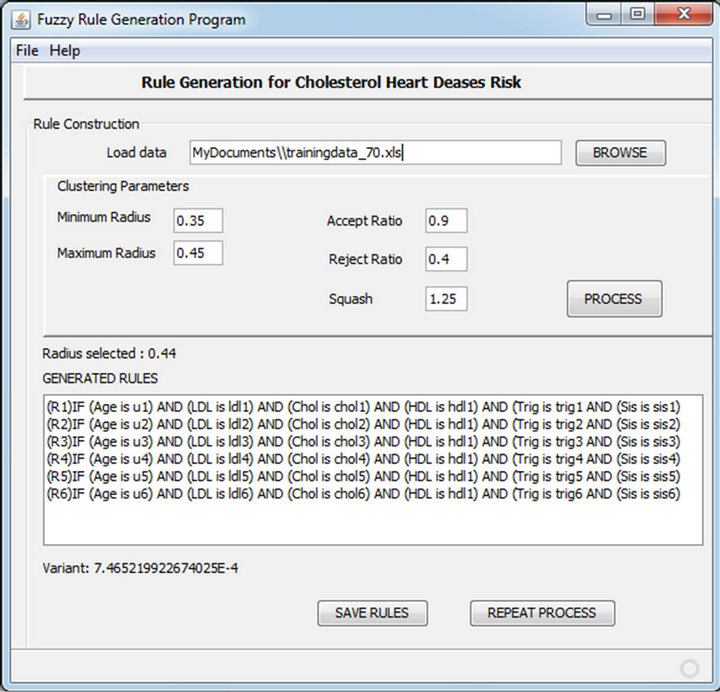Click the Minimum Radius field showing 0.35
Image resolution: width=720 pixels, height=692 pixels.
tap(198, 220)
